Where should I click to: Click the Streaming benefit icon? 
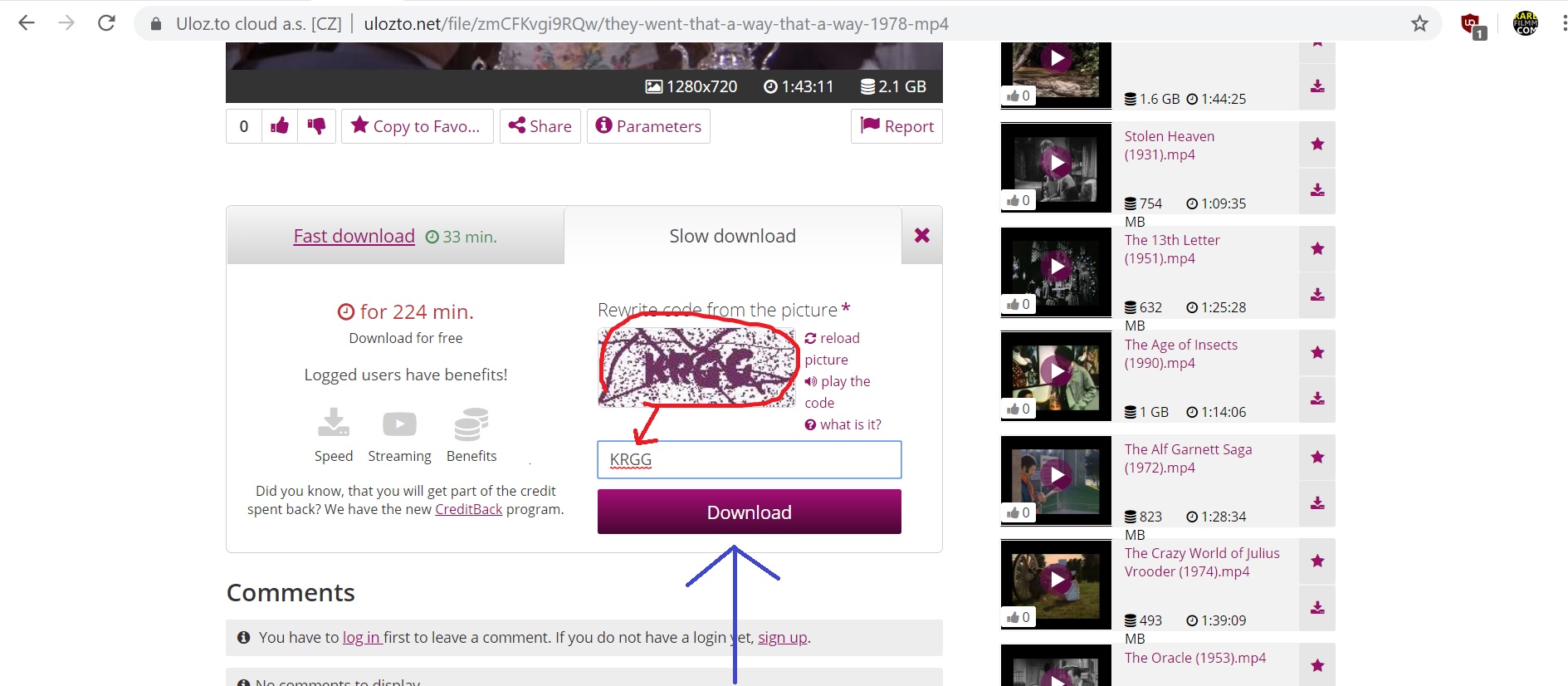coord(399,424)
